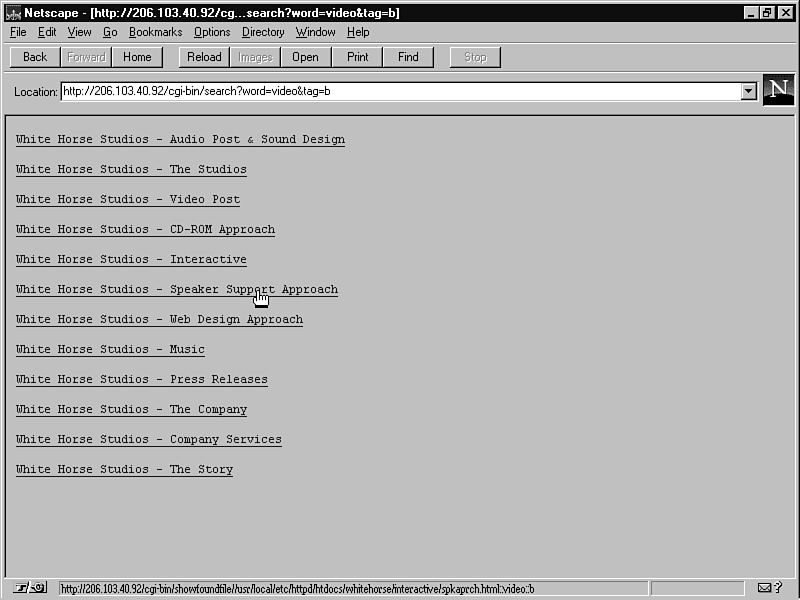Click the Netscape N logo icon
800x600 pixels.
coord(779,90)
